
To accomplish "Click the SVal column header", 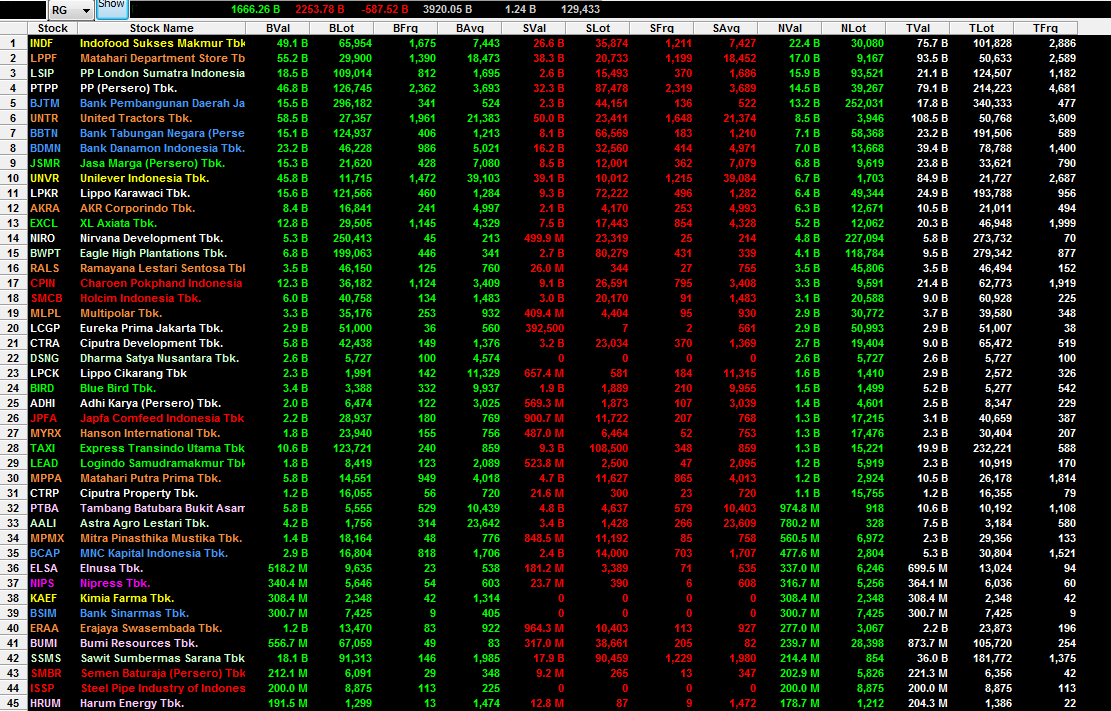I will coord(534,28).
